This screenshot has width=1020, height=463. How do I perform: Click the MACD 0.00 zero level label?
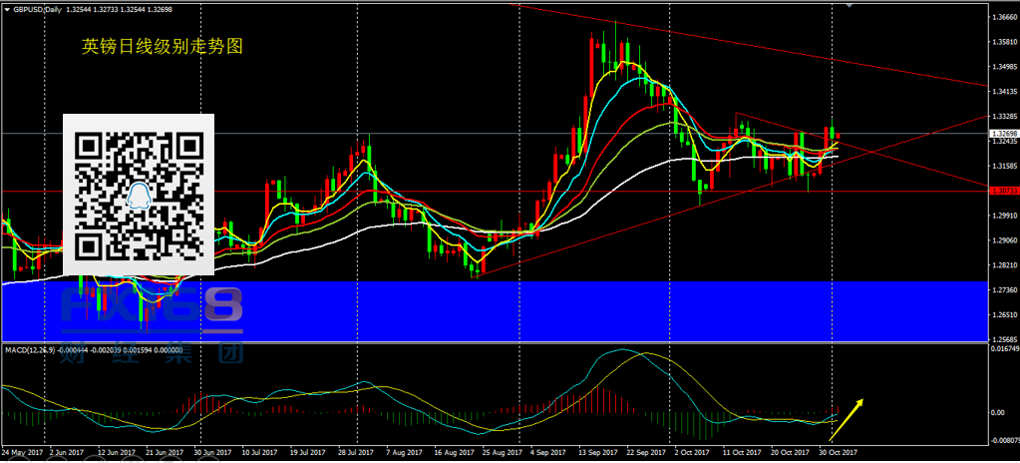point(998,412)
